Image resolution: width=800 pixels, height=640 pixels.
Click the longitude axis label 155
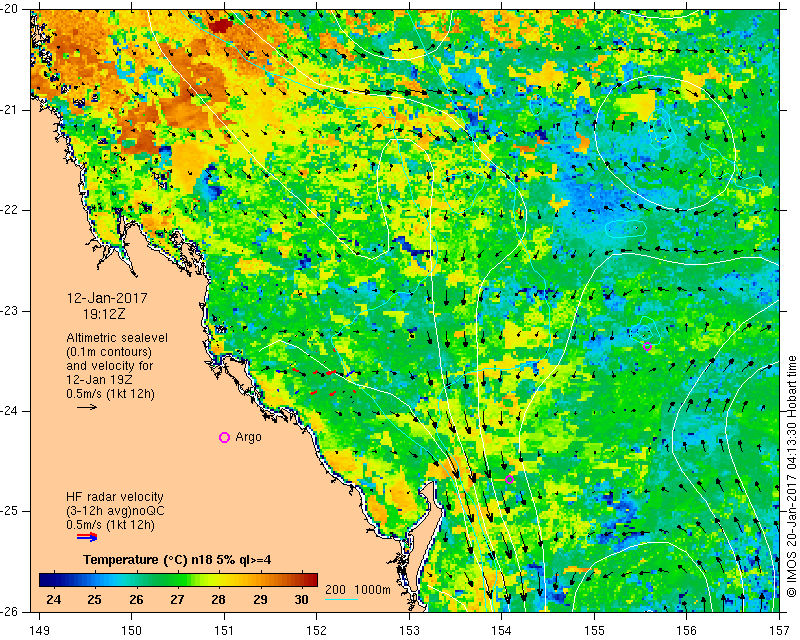[594, 630]
